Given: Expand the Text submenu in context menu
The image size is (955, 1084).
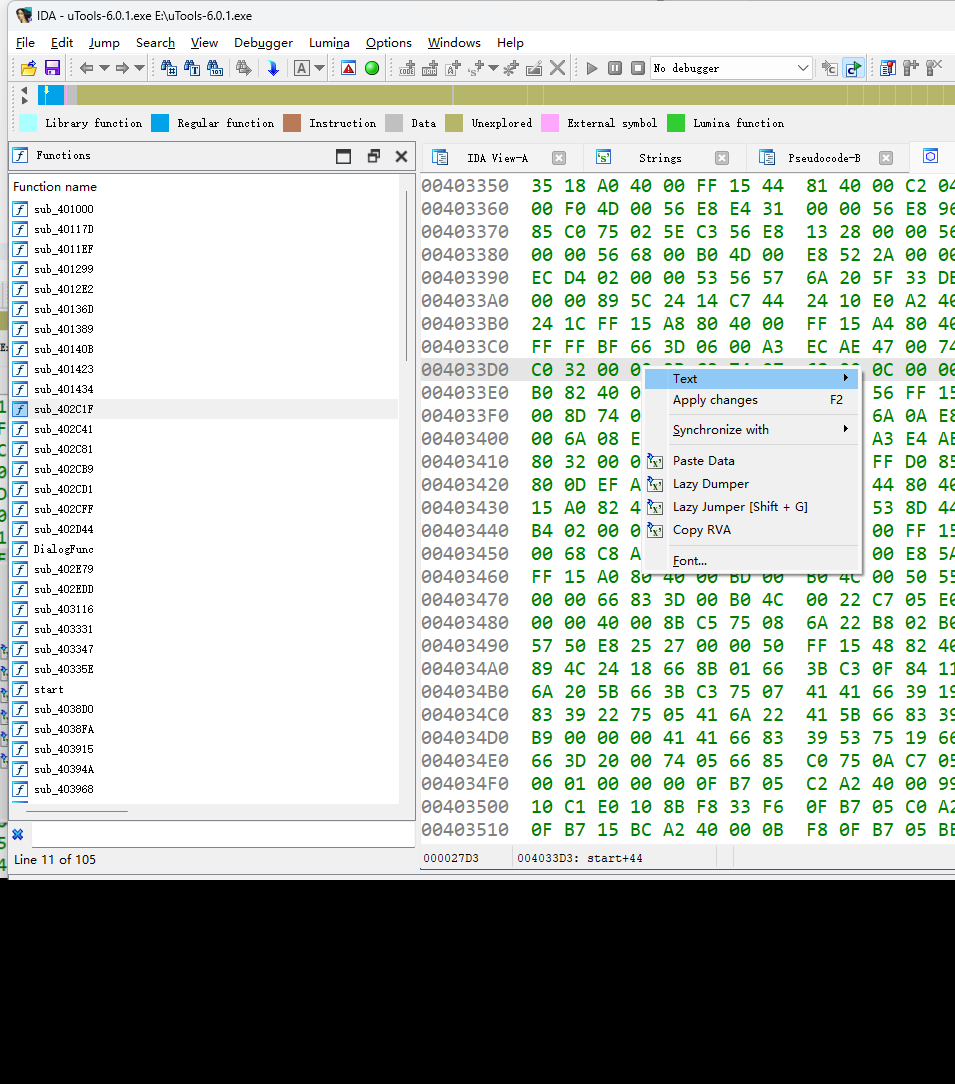Looking at the screenshot, I should click(x=750, y=379).
